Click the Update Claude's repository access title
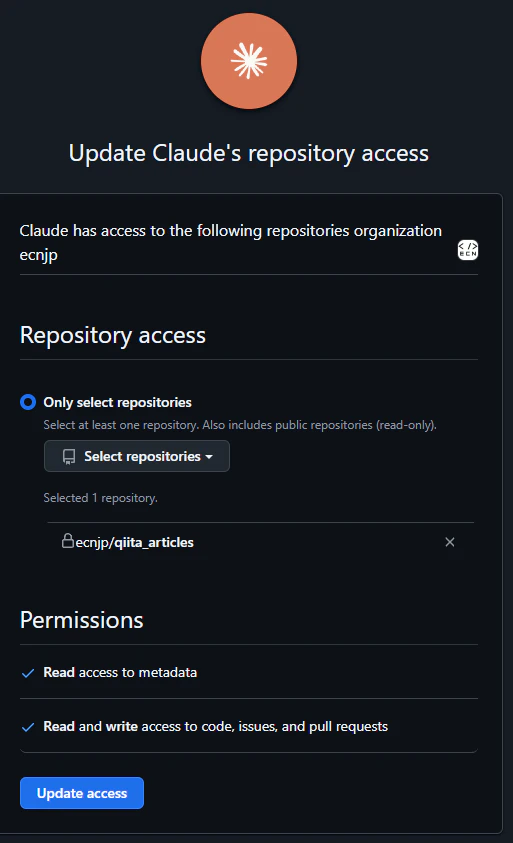The height and width of the screenshot is (843, 513). click(249, 153)
